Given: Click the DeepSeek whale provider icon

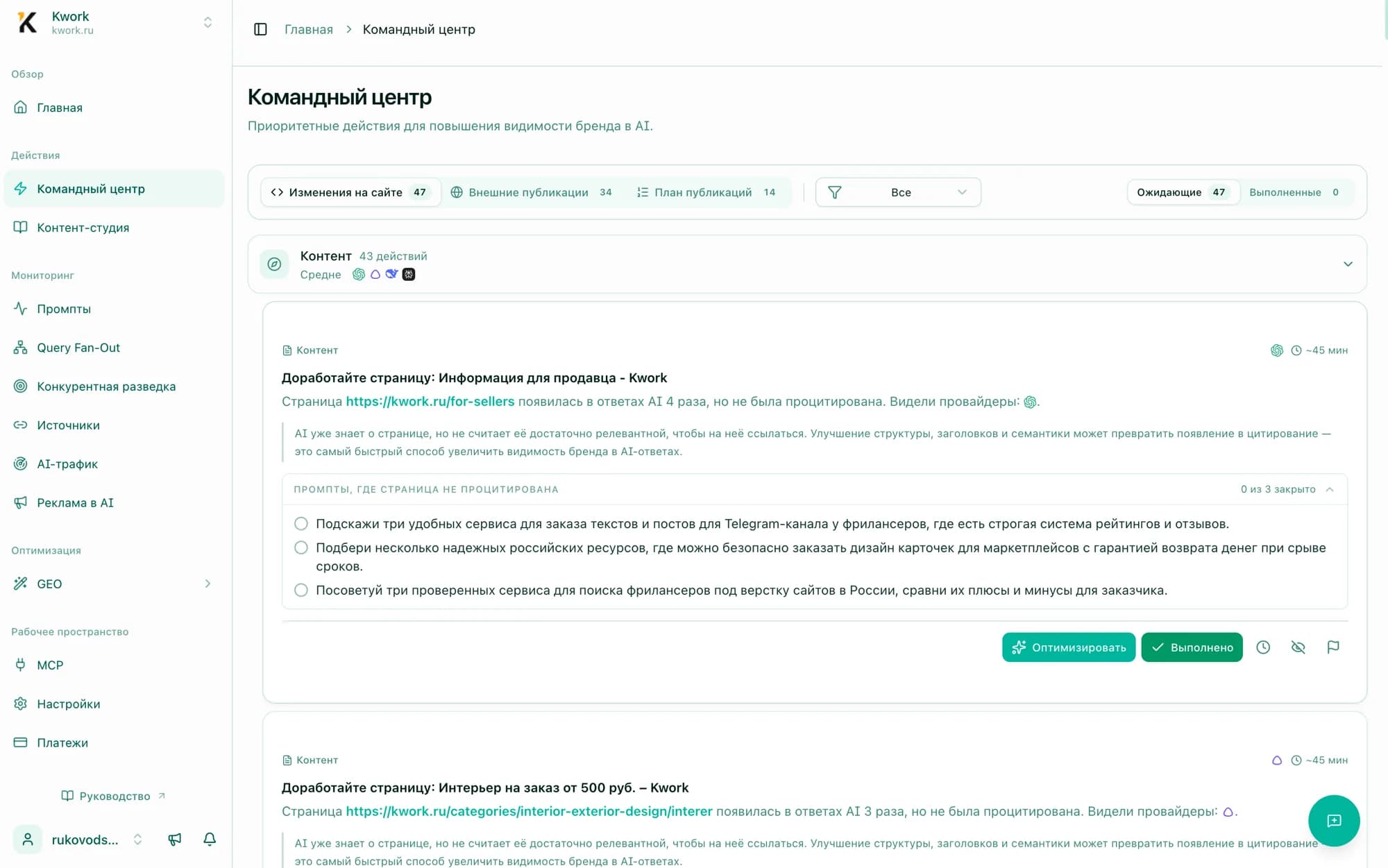Looking at the screenshot, I should (x=392, y=274).
